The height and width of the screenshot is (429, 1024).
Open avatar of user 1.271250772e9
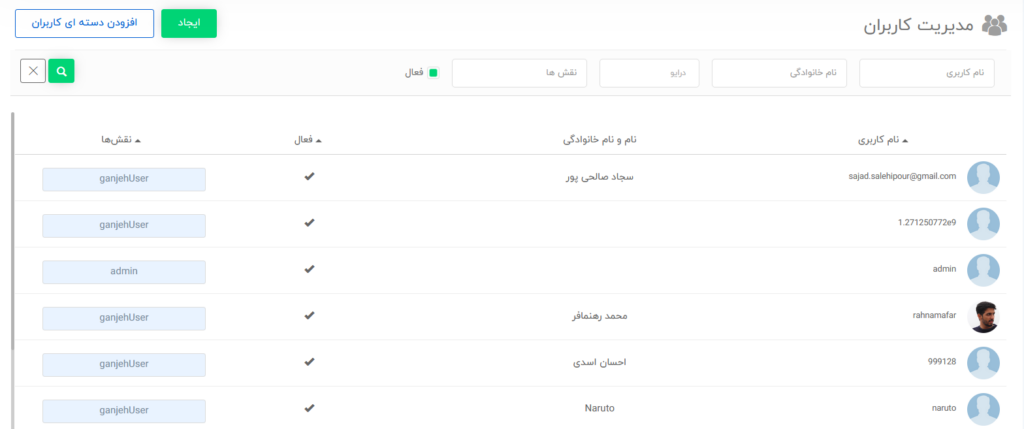983,224
